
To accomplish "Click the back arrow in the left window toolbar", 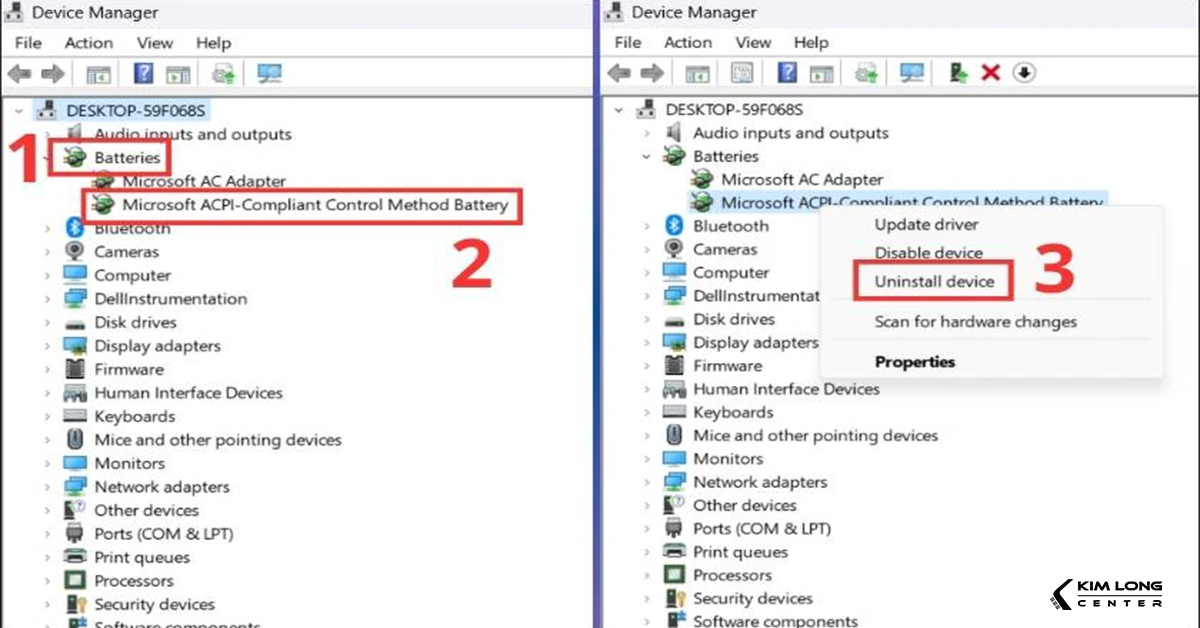I will [x=21, y=74].
